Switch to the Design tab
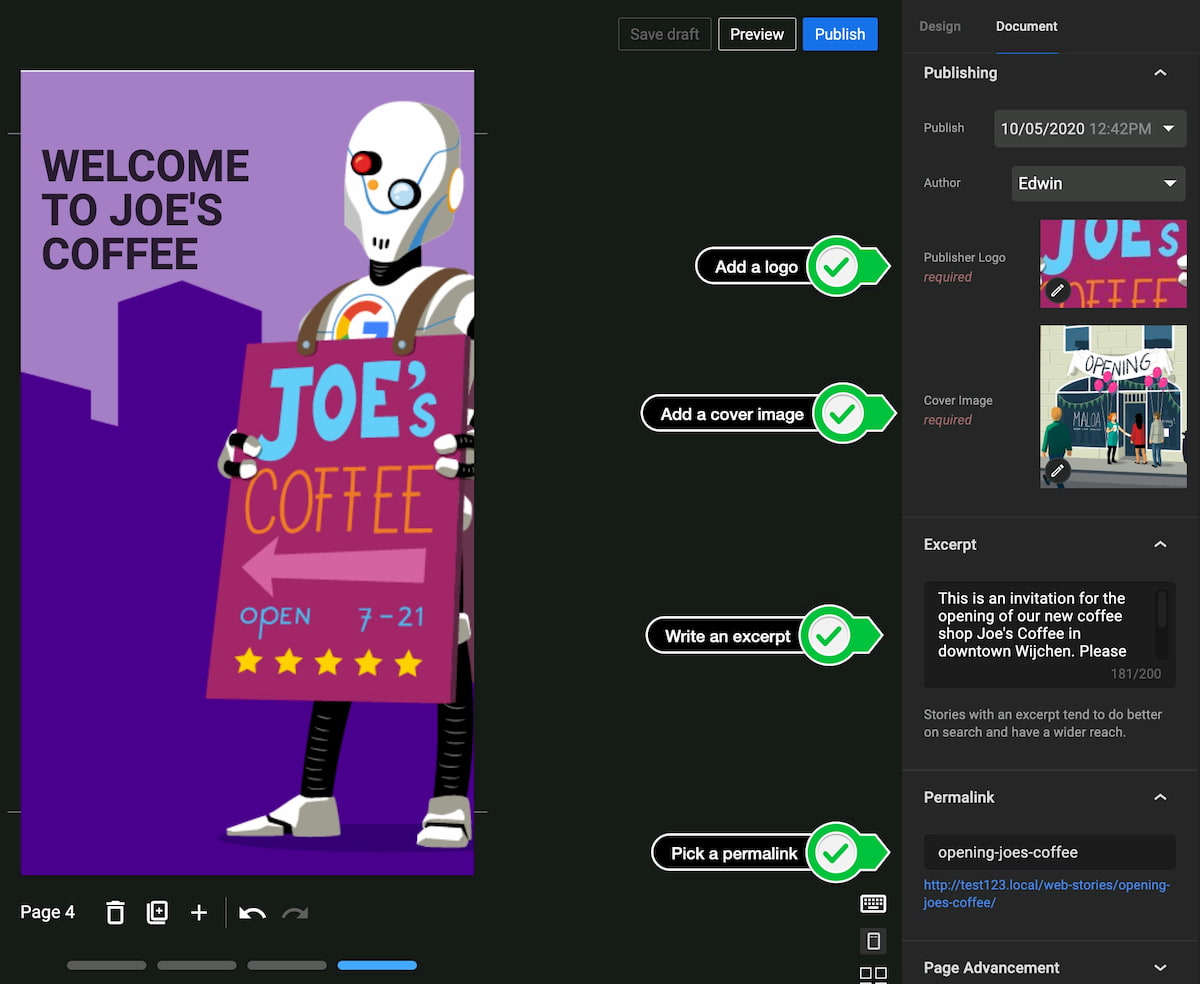 pyautogui.click(x=940, y=27)
